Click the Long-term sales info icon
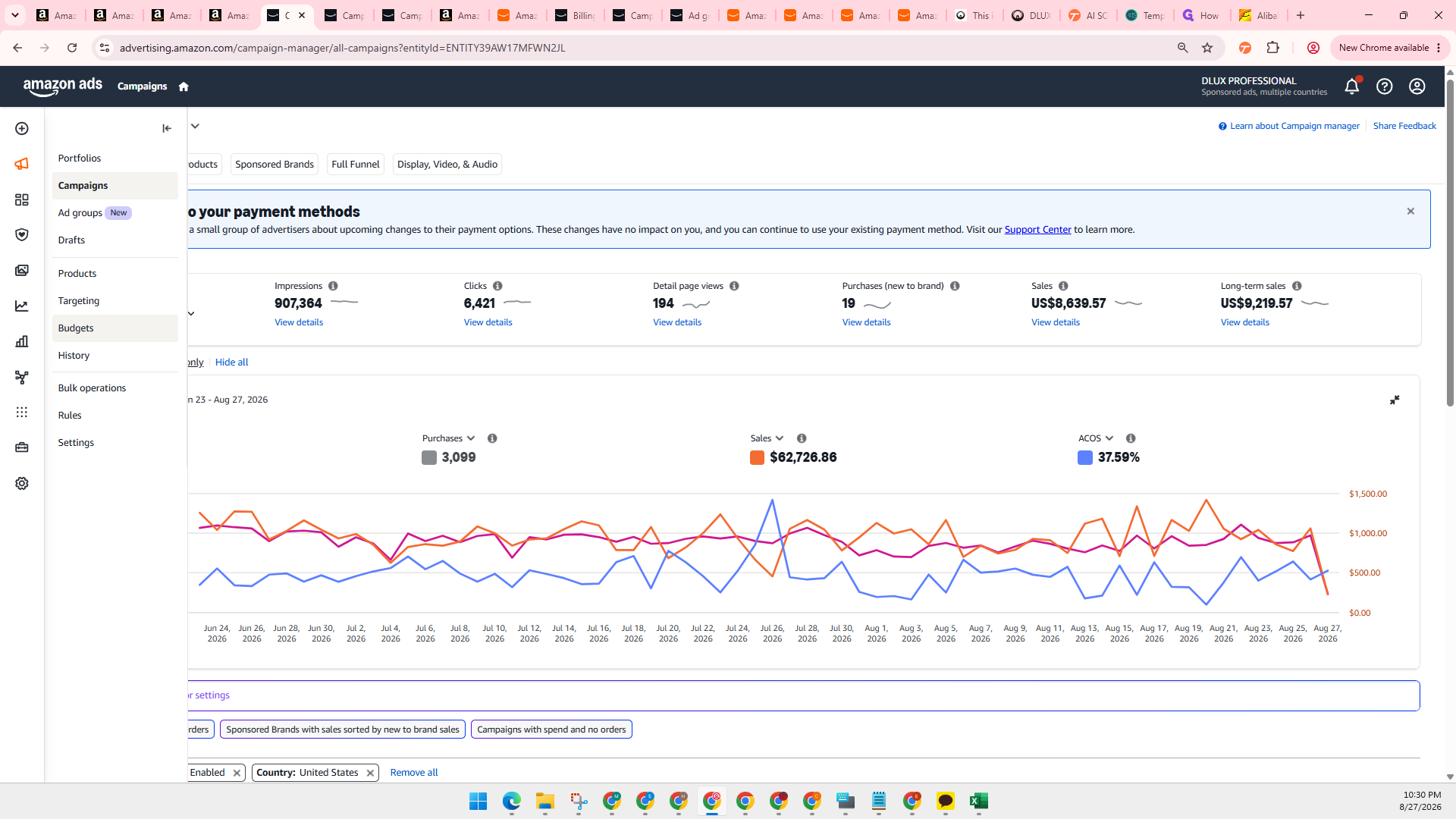This screenshot has width=1456, height=819. (x=1297, y=286)
